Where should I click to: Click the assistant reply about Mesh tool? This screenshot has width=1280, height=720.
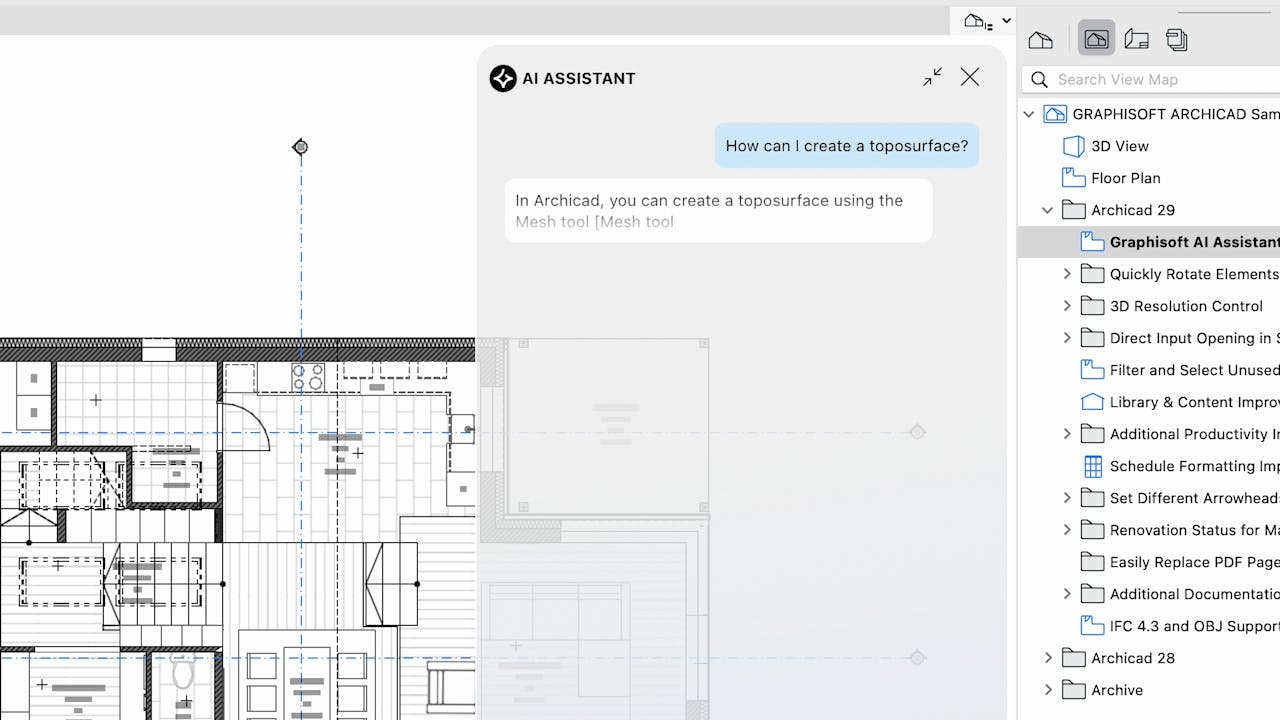(718, 210)
